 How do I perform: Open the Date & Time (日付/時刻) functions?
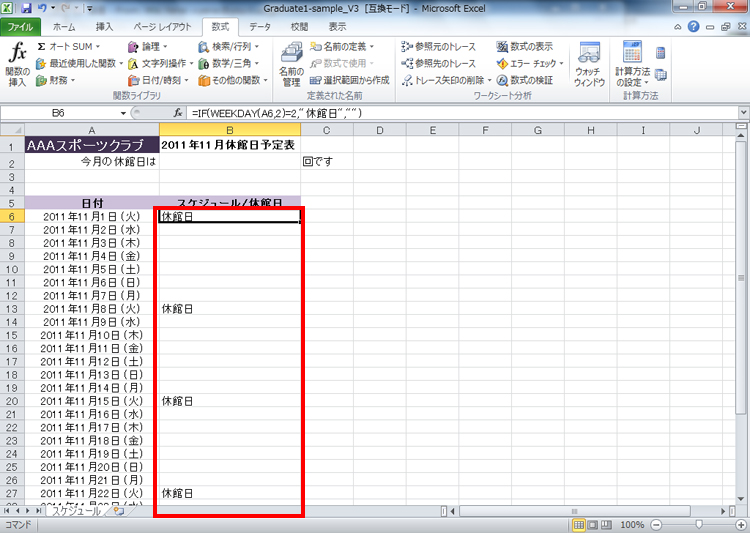coord(158,80)
